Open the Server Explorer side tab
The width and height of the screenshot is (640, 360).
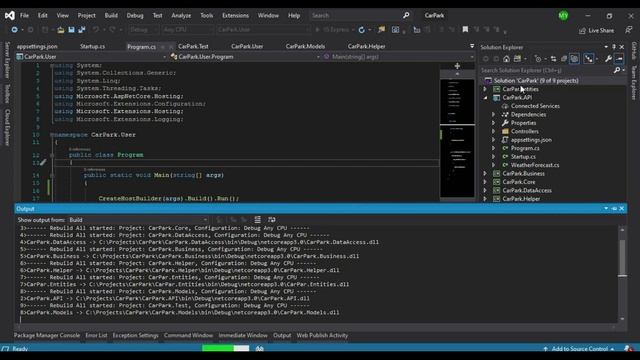click(x=7, y=60)
